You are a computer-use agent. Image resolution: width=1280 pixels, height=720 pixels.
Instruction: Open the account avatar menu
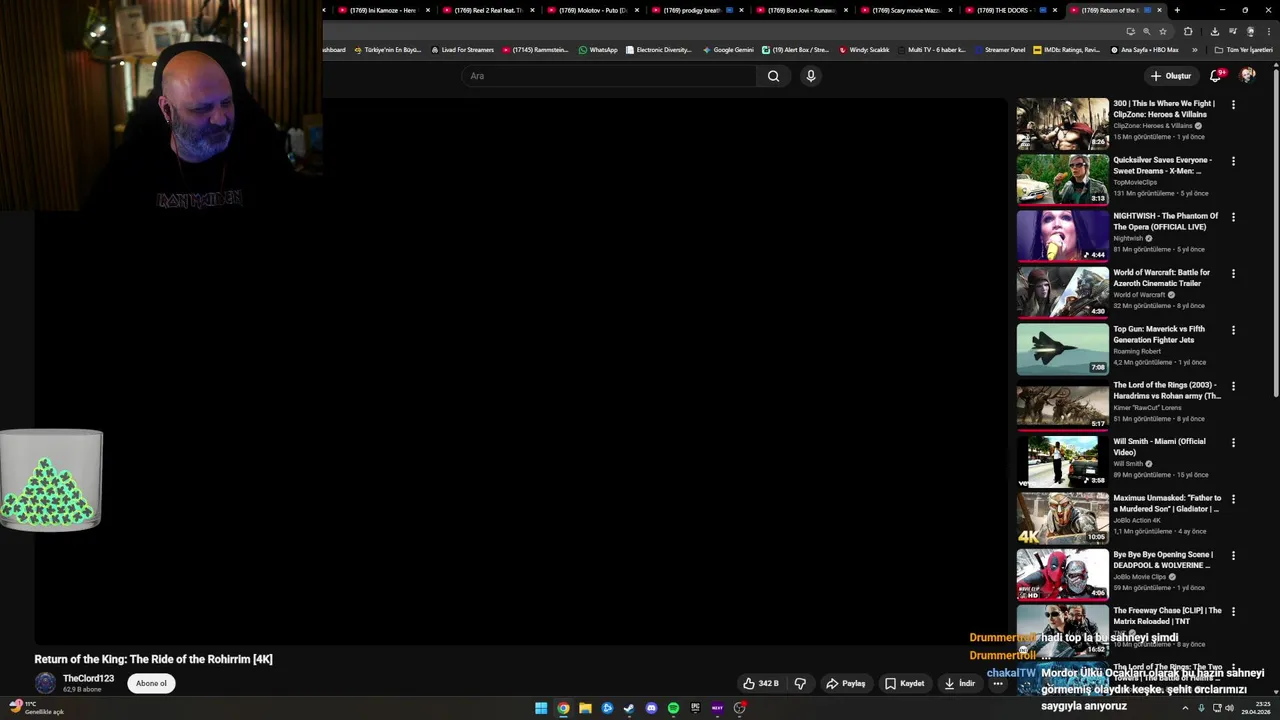click(1248, 76)
